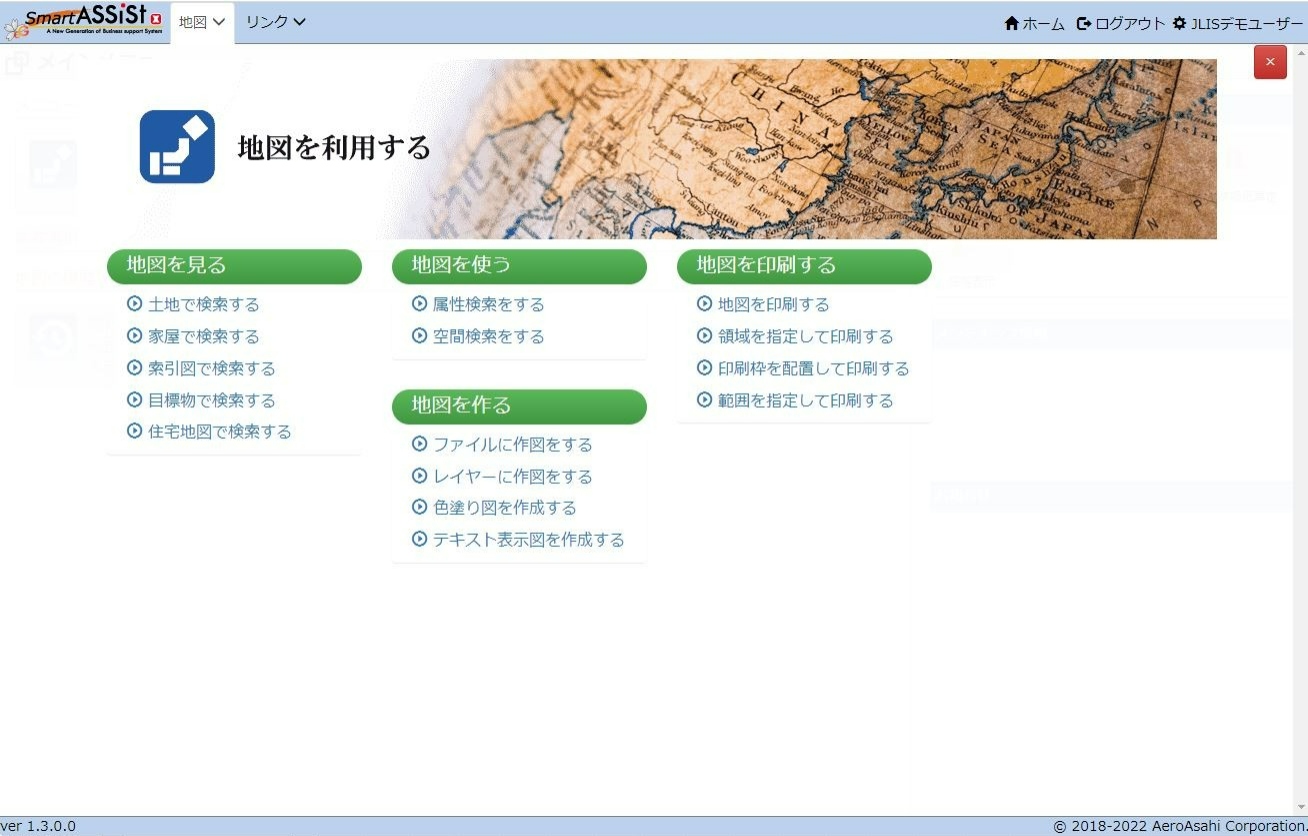
Task: Open 空間検索をする link
Action: [488, 336]
